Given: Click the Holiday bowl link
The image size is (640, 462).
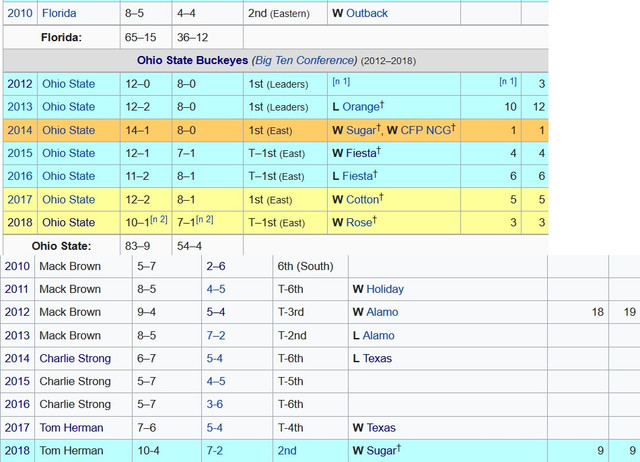Looking at the screenshot, I should point(386,289).
